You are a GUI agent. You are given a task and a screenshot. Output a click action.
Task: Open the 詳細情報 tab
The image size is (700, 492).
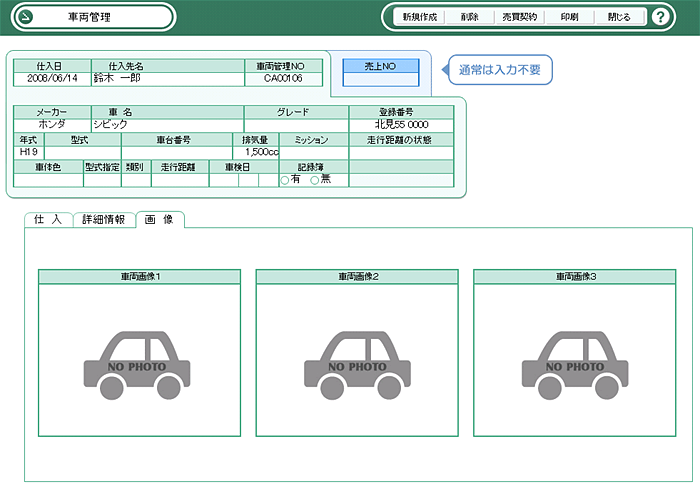point(102,219)
